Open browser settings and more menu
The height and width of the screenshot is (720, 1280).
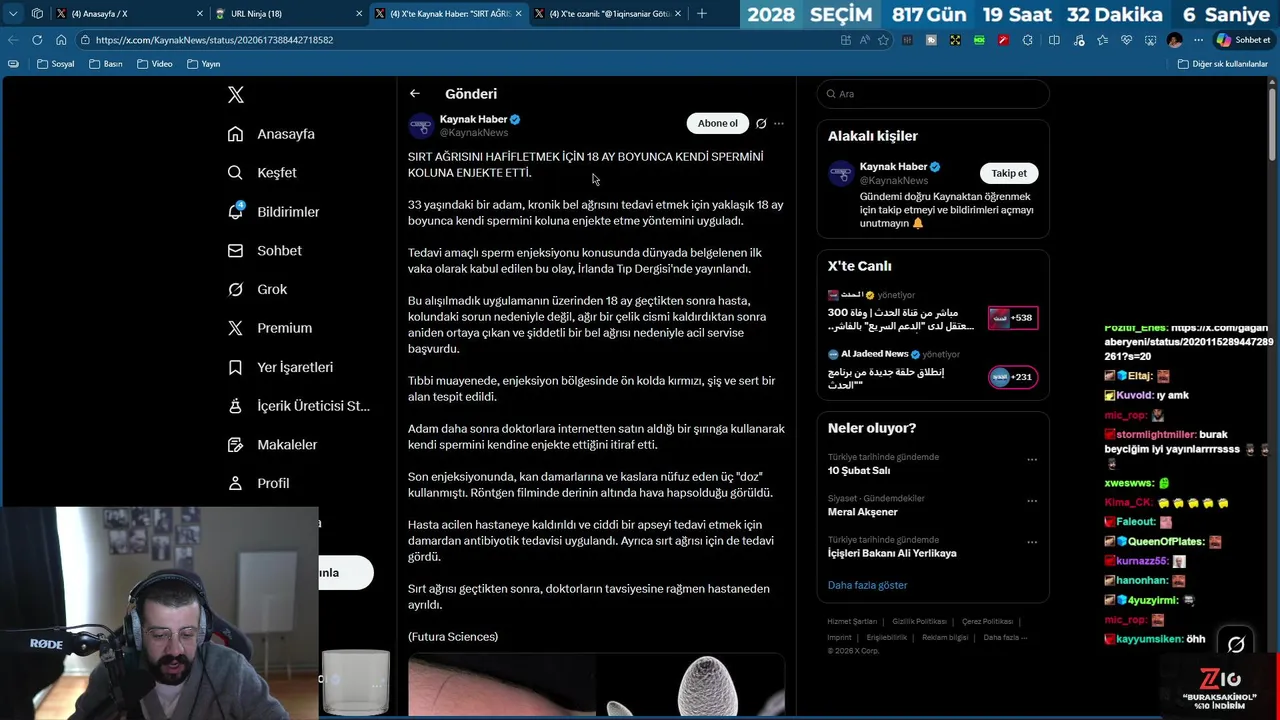point(1198,40)
